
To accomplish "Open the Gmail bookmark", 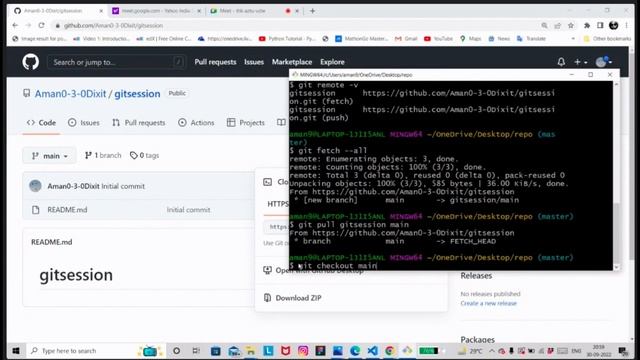I will [406, 39].
